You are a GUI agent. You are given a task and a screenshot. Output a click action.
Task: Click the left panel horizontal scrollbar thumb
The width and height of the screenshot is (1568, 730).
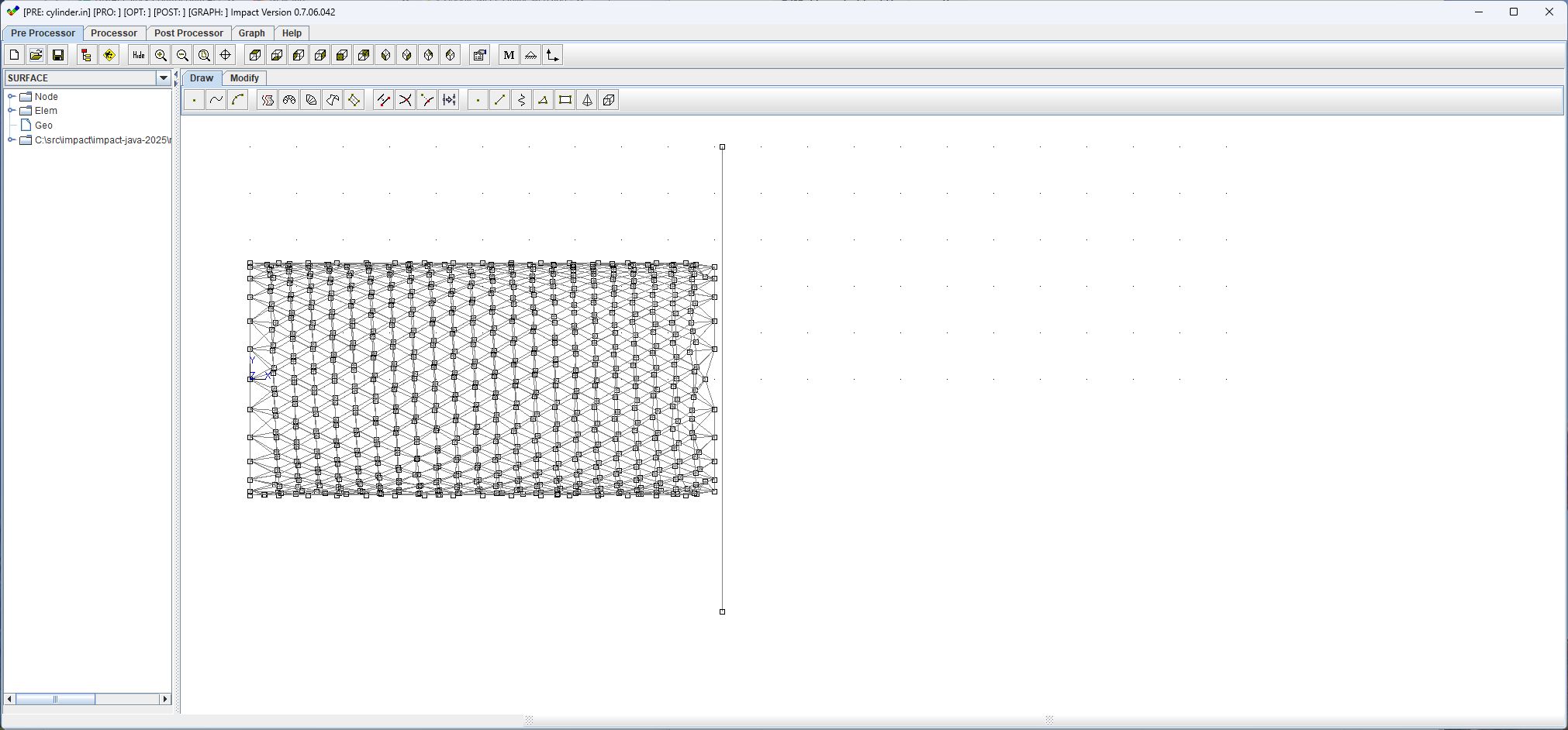[x=55, y=699]
